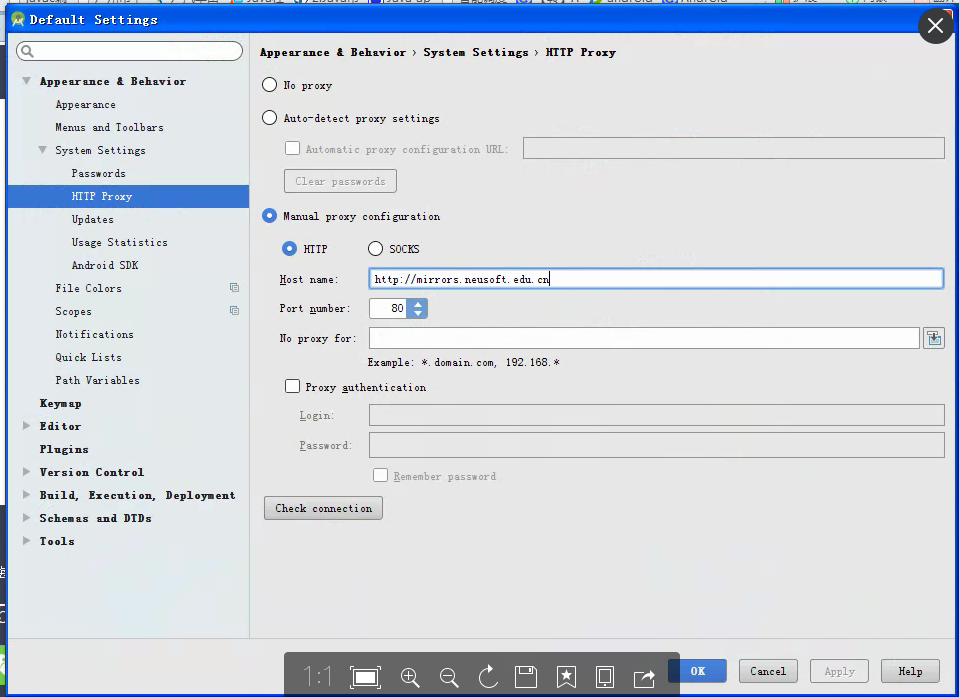Click the No proxy for input field
This screenshot has height=697, width=959.
click(645, 338)
